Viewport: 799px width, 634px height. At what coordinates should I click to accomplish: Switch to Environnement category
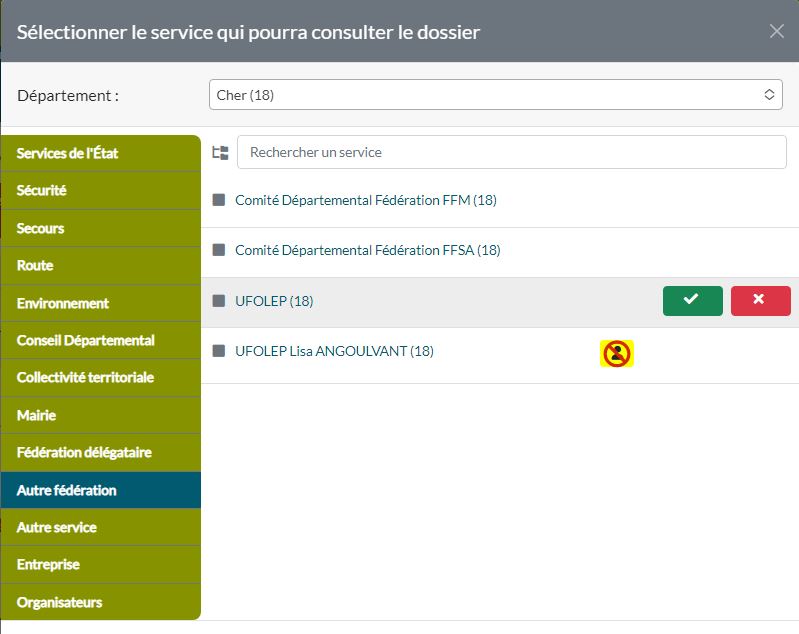(x=101, y=303)
